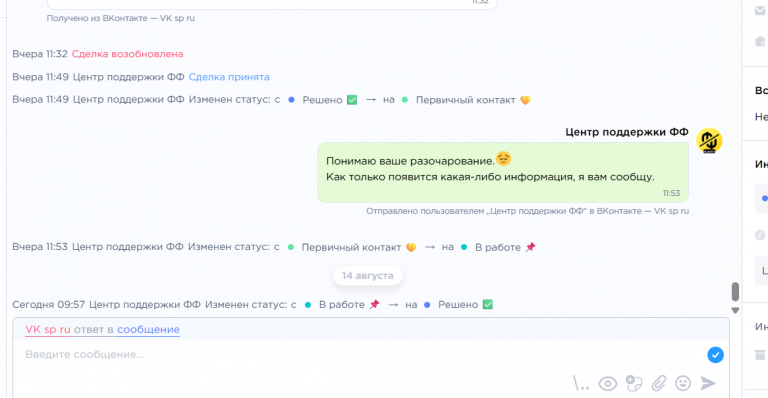Click the home icon in right sidebar
Viewport: 768px width, 398px height.
tap(760, 41)
